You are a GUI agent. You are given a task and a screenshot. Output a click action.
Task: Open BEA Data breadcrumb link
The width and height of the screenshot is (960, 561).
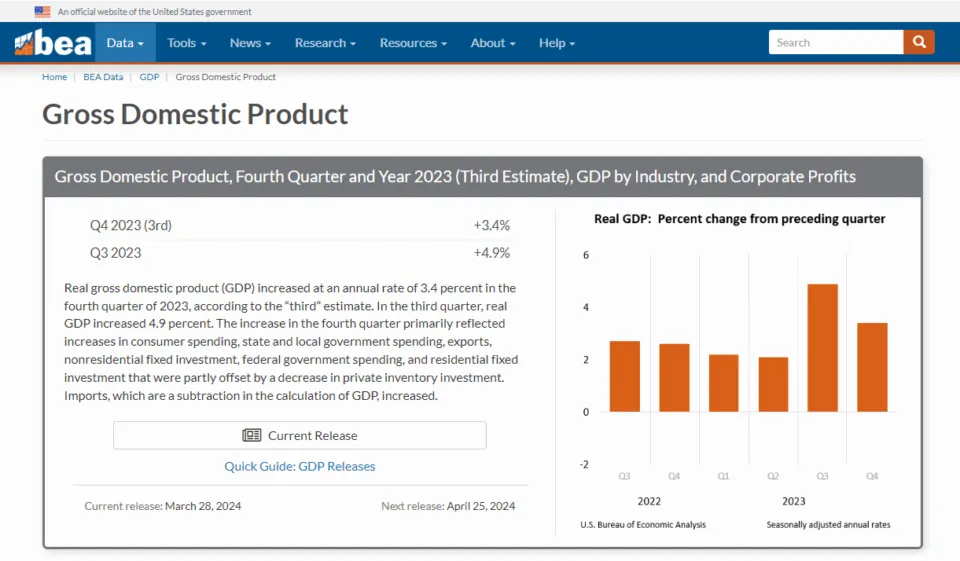103,77
